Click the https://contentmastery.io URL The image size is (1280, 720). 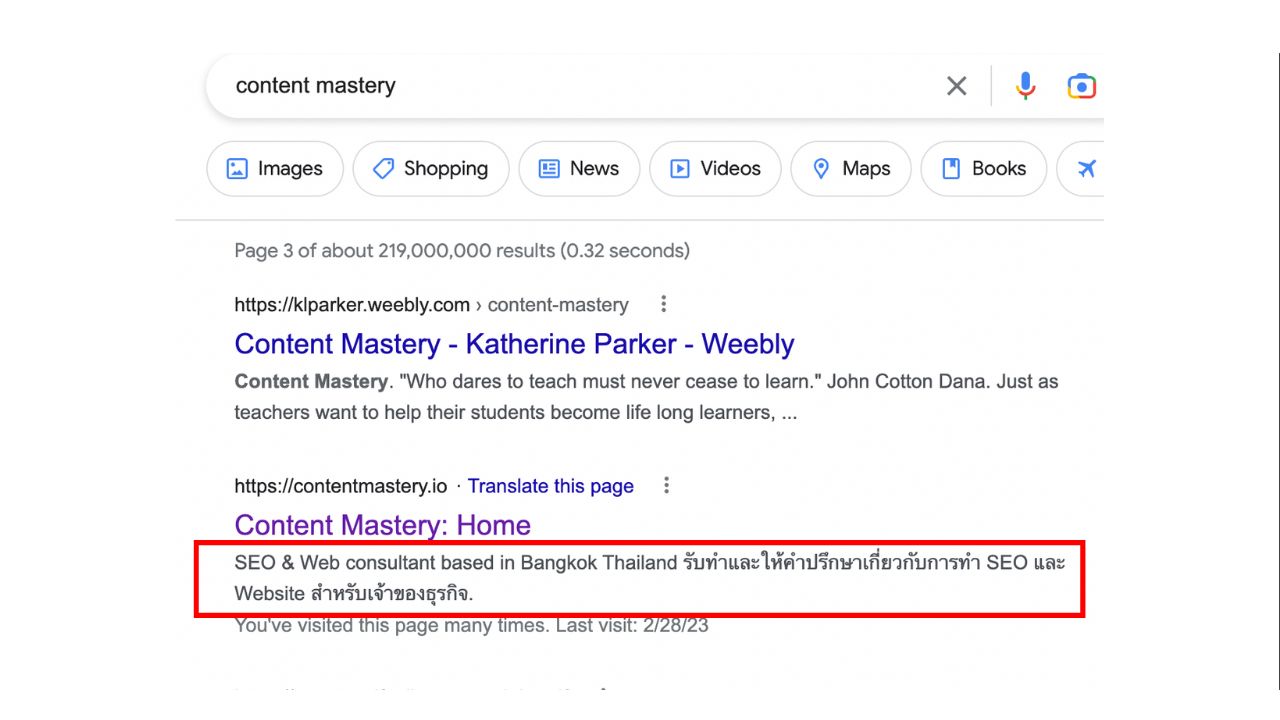click(x=341, y=486)
